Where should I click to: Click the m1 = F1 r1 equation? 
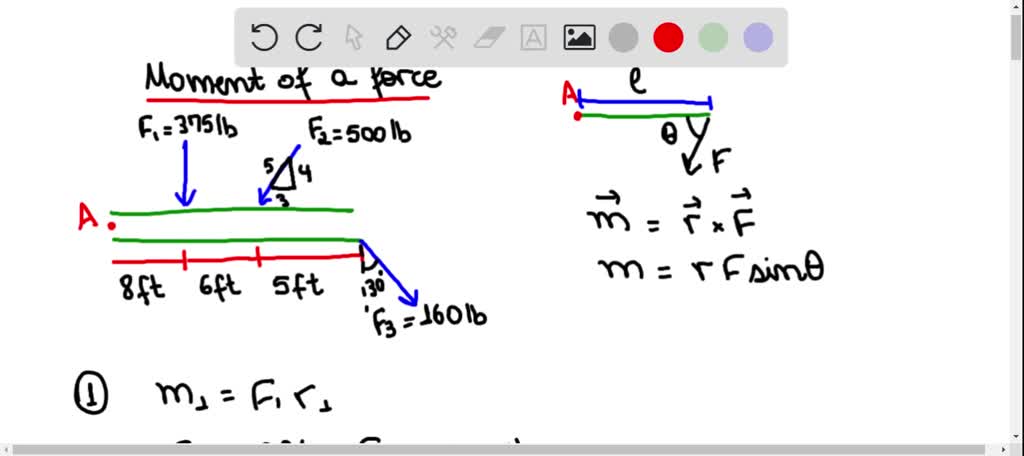coord(243,397)
